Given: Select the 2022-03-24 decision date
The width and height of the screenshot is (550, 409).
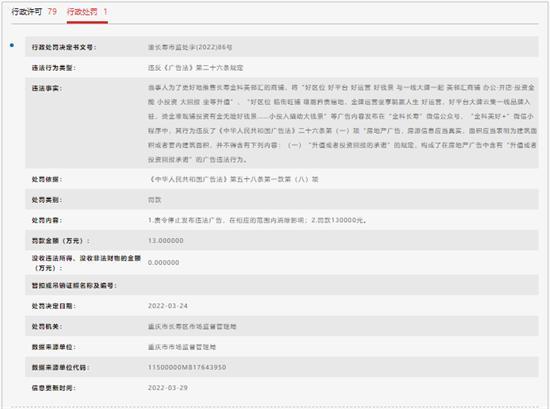Looking at the screenshot, I should pos(168,306).
